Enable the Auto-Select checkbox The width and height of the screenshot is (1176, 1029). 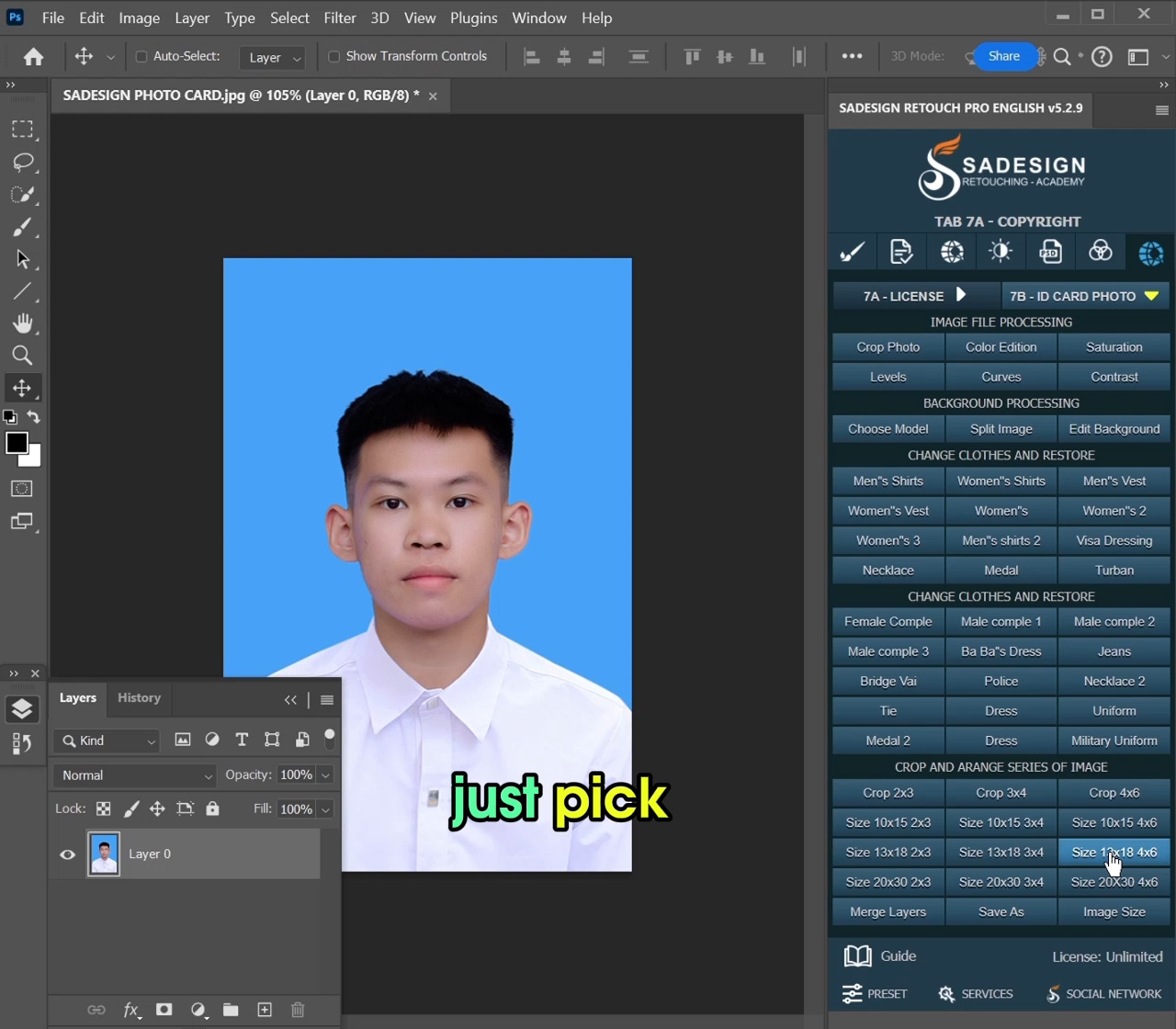141,57
